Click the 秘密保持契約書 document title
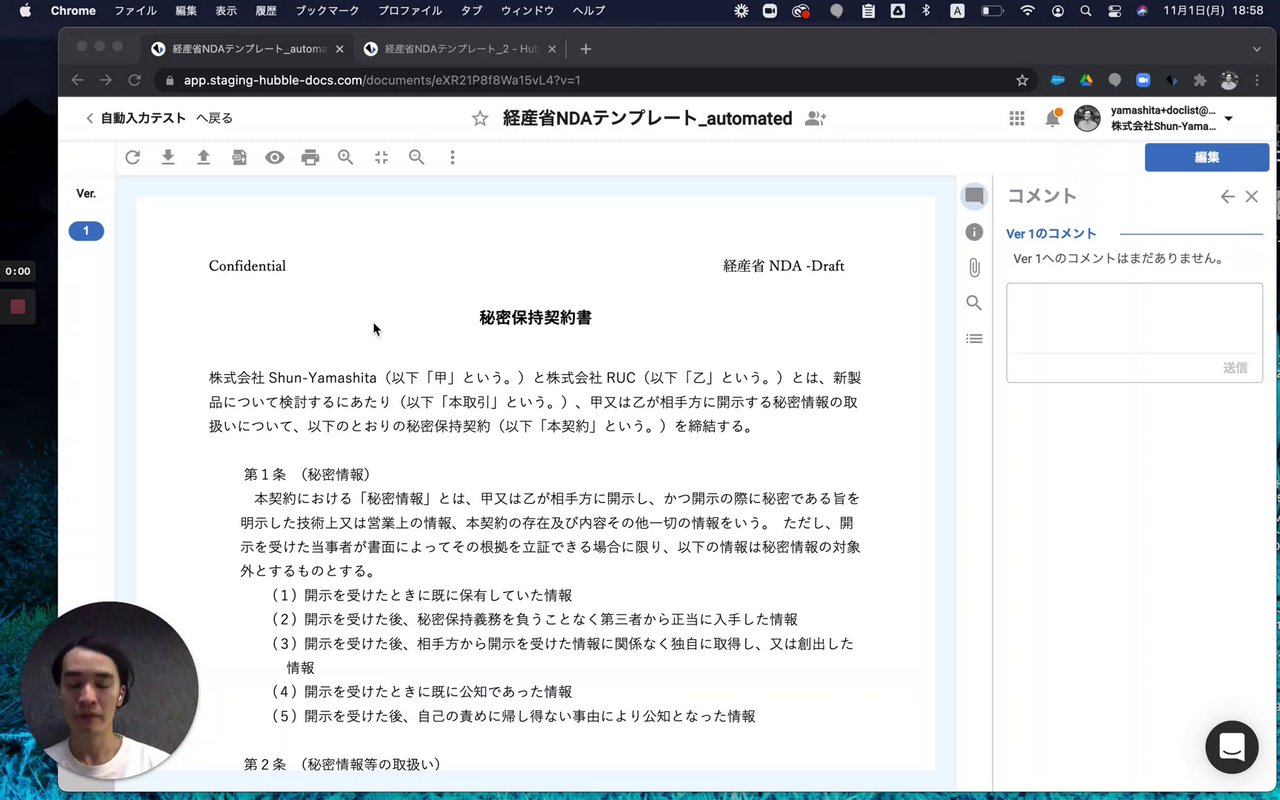 [x=535, y=318]
